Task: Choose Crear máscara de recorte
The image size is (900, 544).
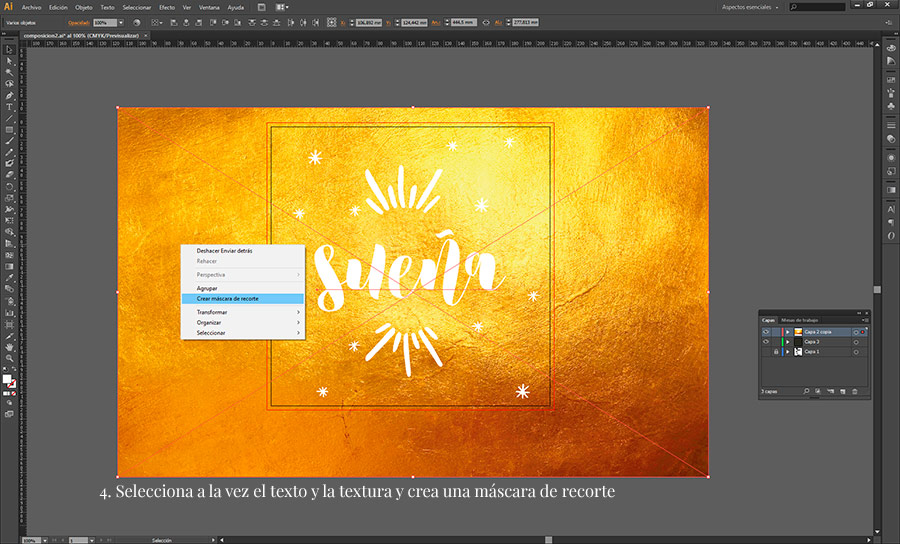Action: (227, 298)
